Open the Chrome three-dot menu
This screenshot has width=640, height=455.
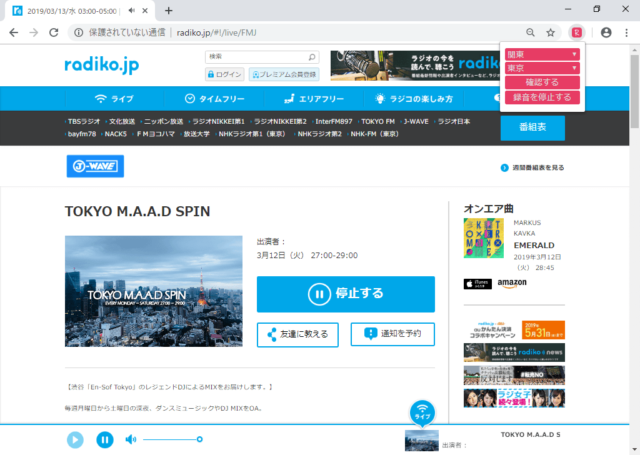tap(627, 33)
